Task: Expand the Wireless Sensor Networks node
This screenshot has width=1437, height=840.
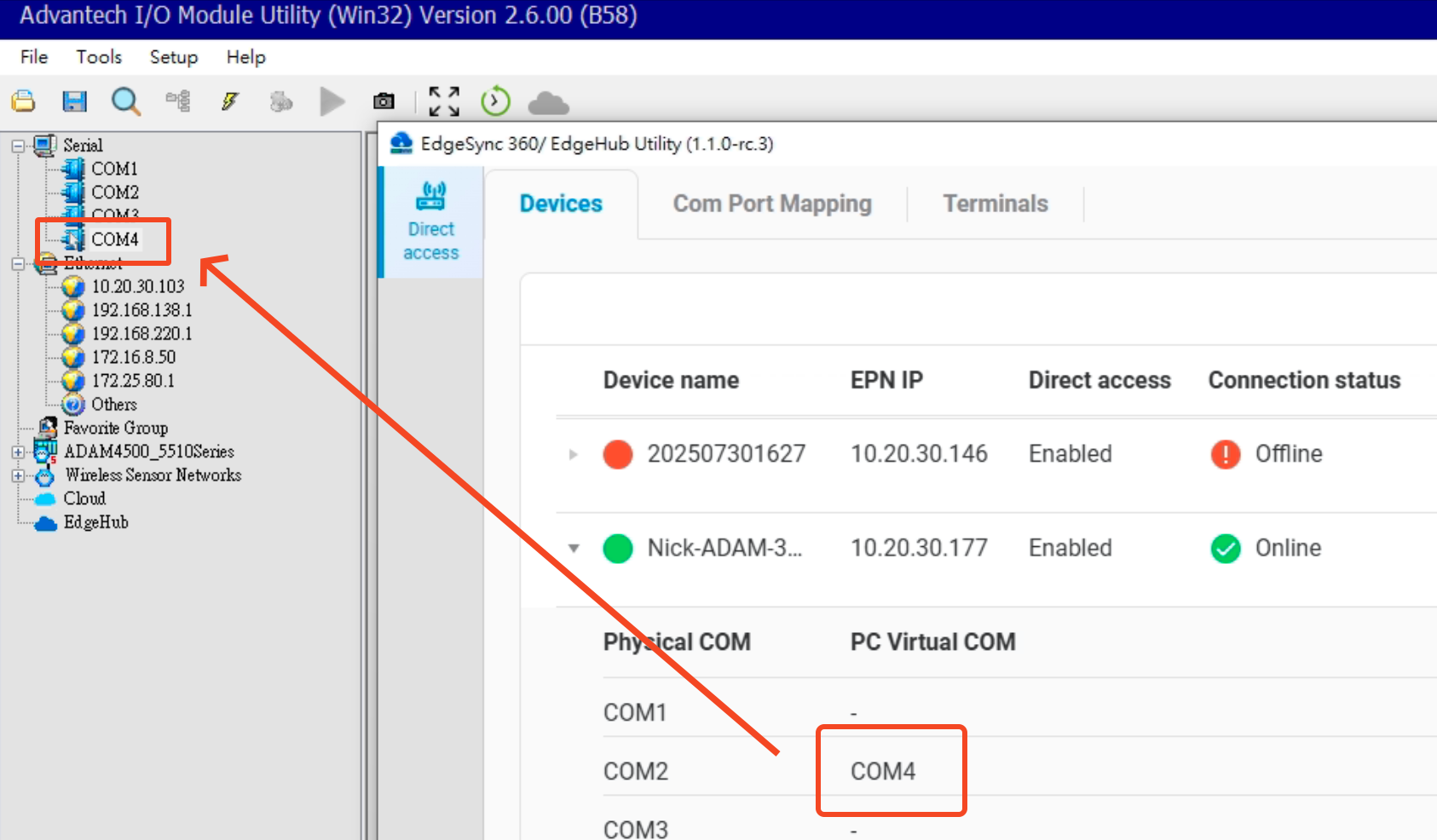Action: 19,475
